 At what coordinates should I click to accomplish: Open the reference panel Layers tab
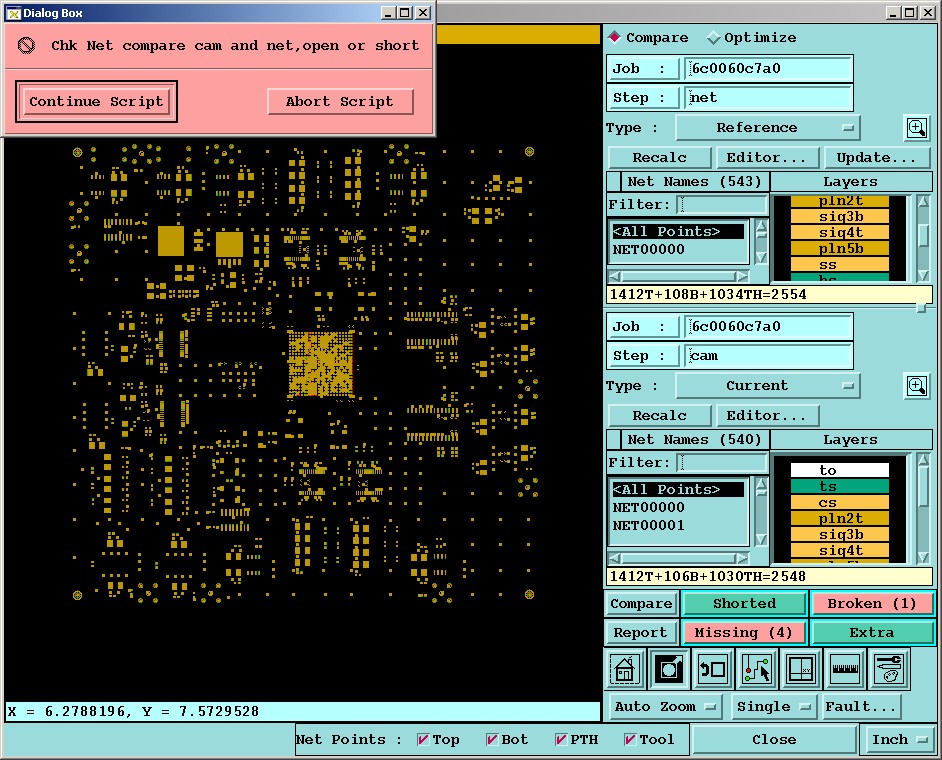click(850, 181)
